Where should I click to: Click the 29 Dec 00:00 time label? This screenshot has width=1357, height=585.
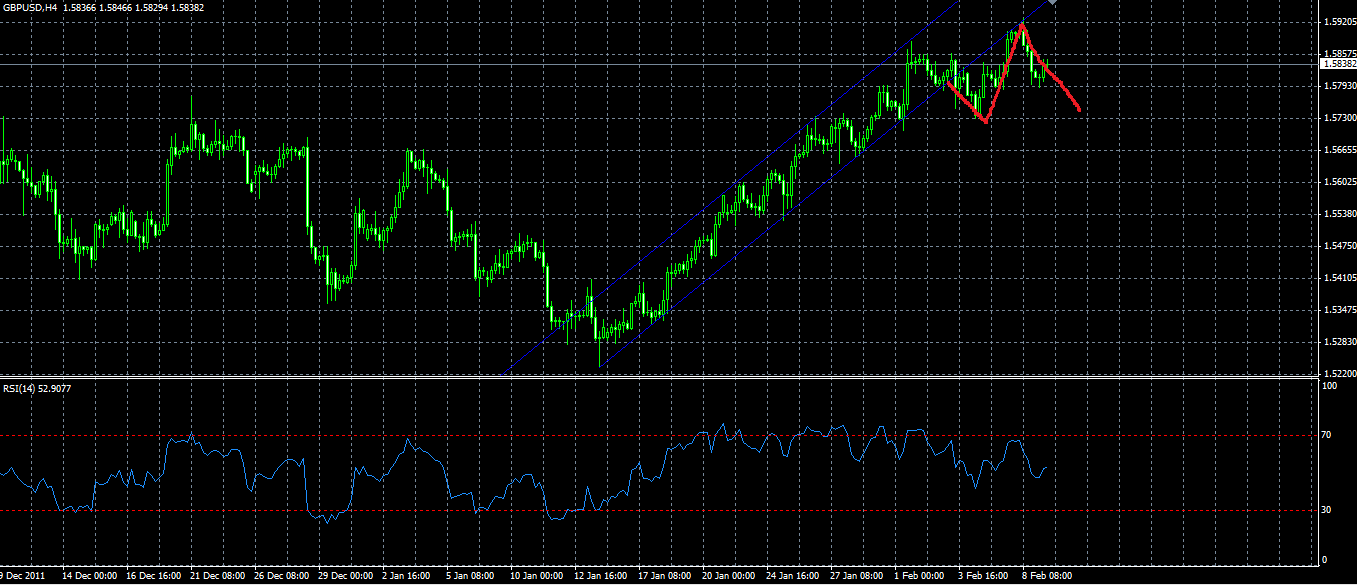tap(346, 577)
